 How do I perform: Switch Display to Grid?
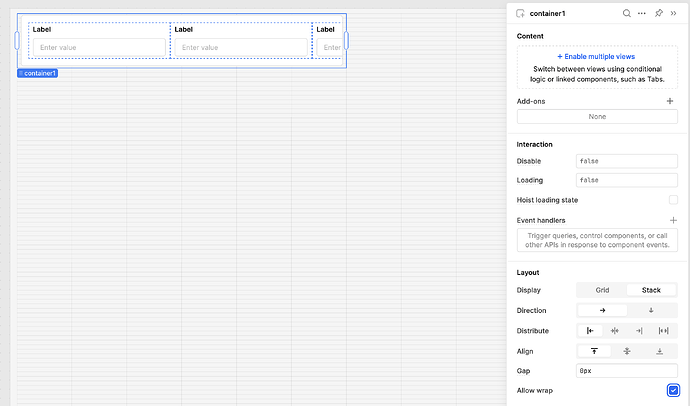pyautogui.click(x=602, y=290)
